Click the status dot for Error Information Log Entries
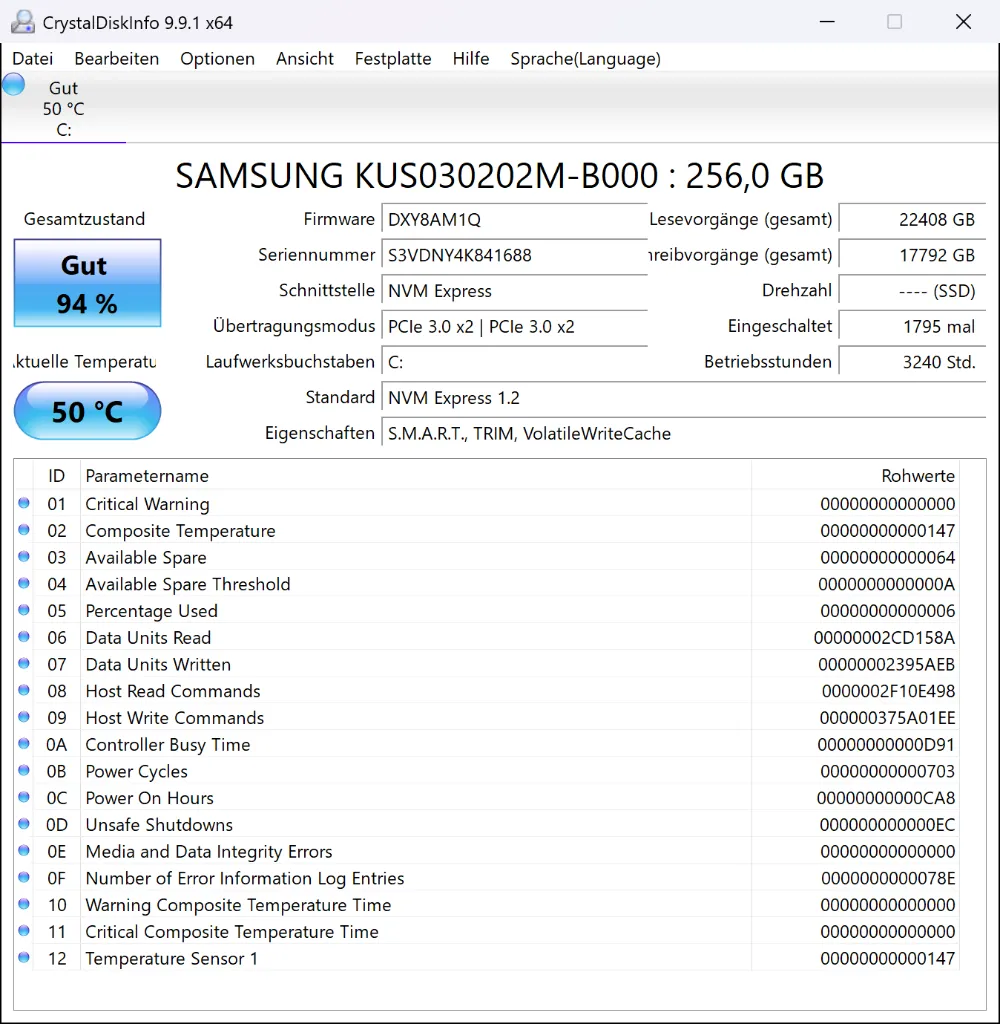Screen dimensions: 1000x1024 pyautogui.click(x=24, y=878)
